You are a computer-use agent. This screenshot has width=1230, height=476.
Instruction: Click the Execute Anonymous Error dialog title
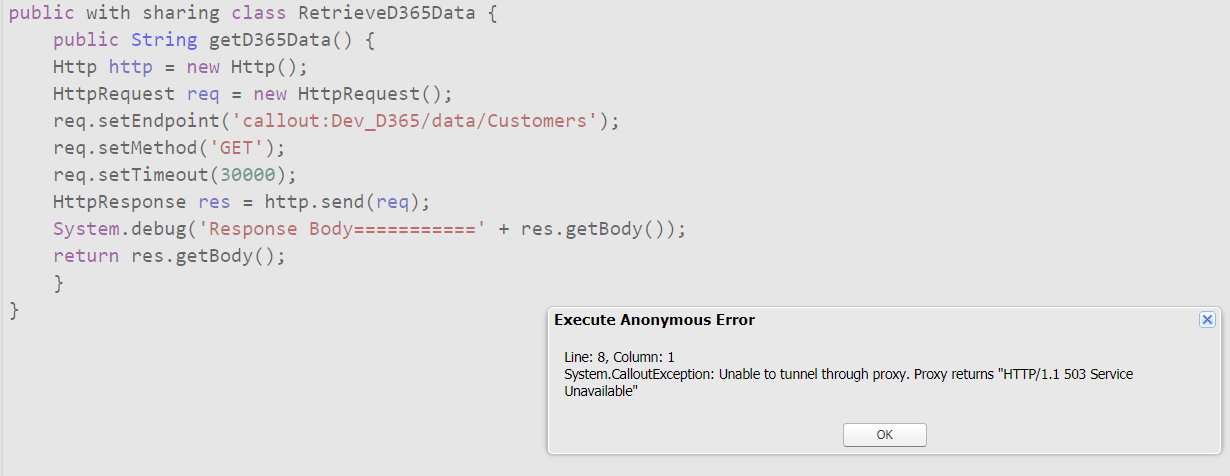tap(654, 320)
